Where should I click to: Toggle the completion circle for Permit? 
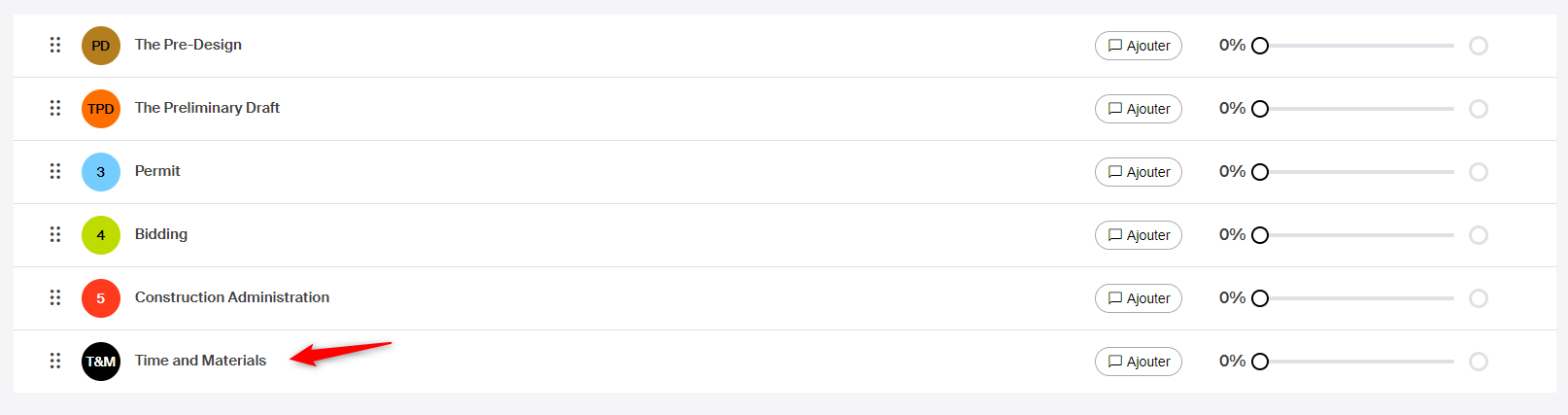coord(1479,172)
